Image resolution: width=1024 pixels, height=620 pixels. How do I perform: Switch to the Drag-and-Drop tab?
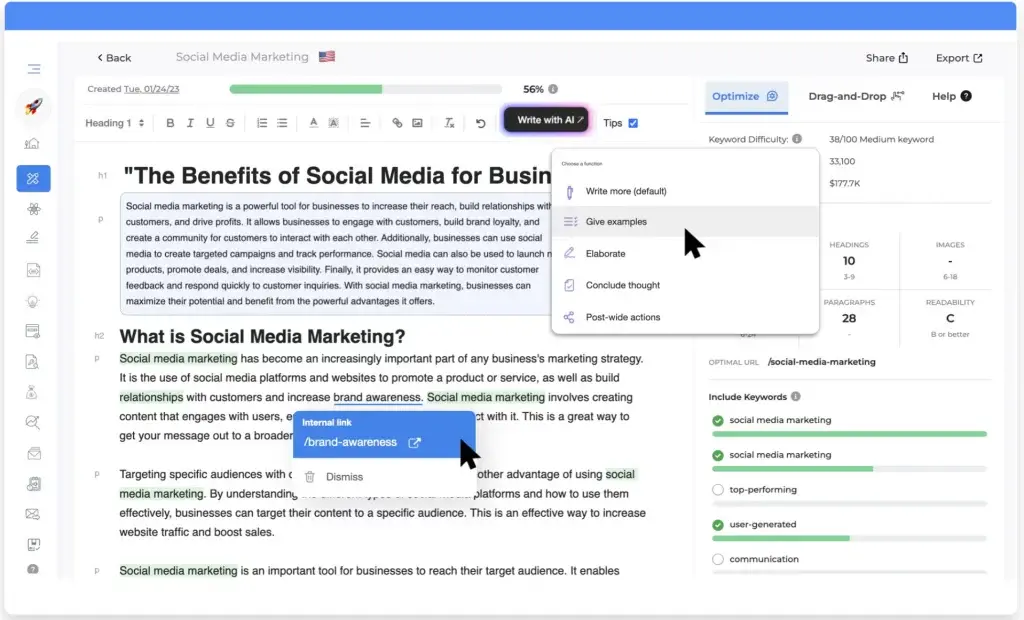pyautogui.click(x=855, y=96)
